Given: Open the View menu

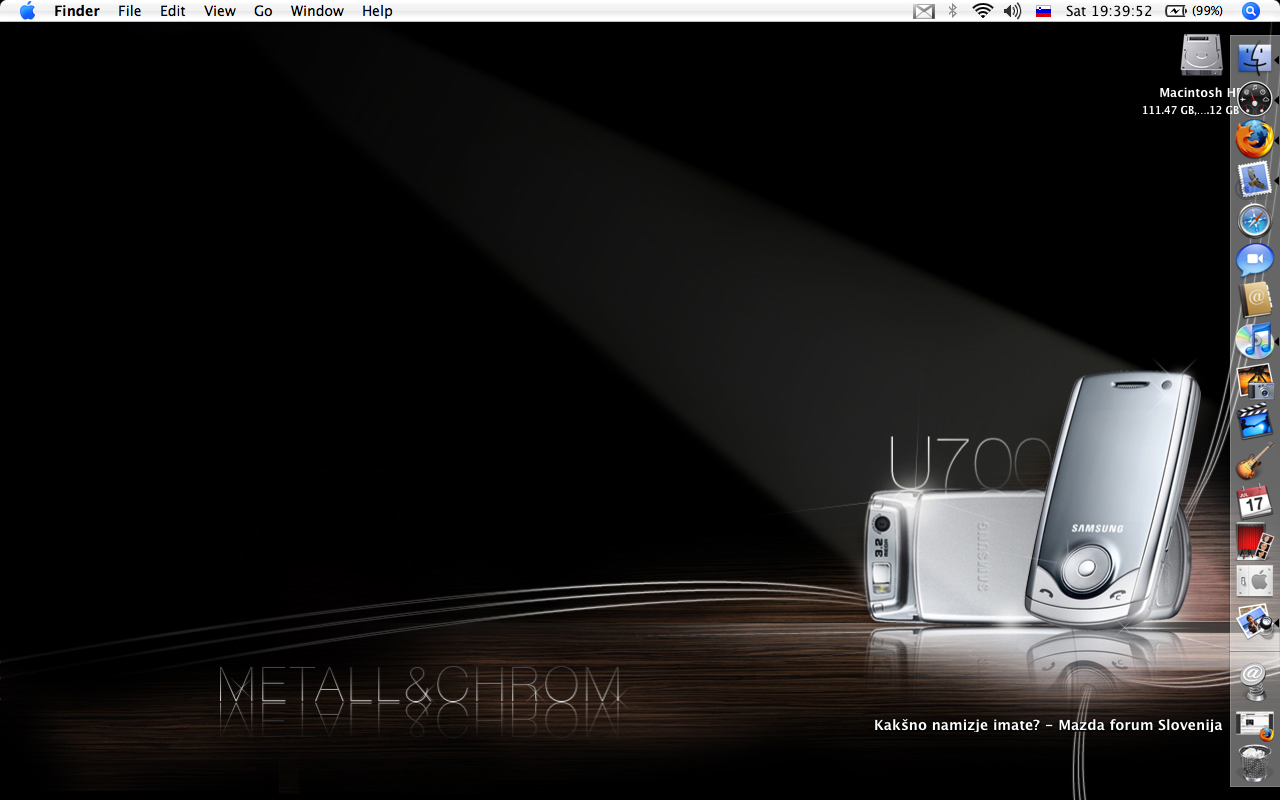Looking at the screenshot, I should click(220, 11).
